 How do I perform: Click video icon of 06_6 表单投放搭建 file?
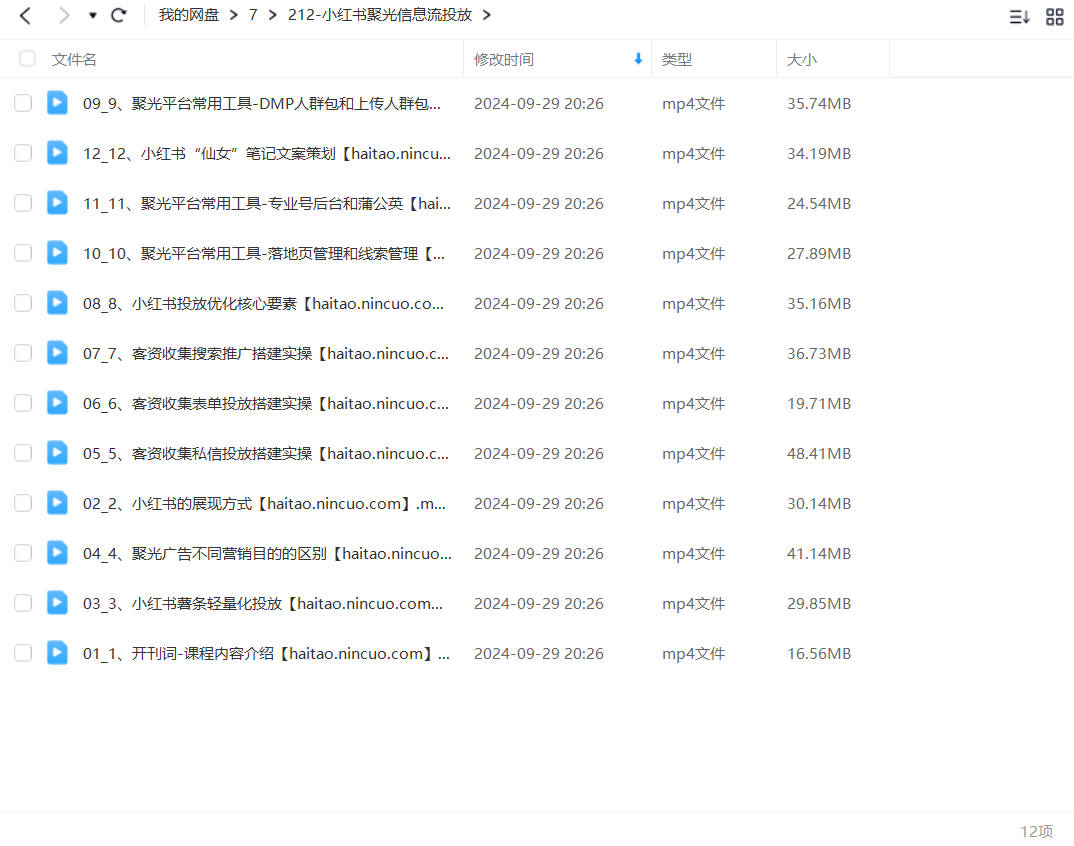coord(58,403)
